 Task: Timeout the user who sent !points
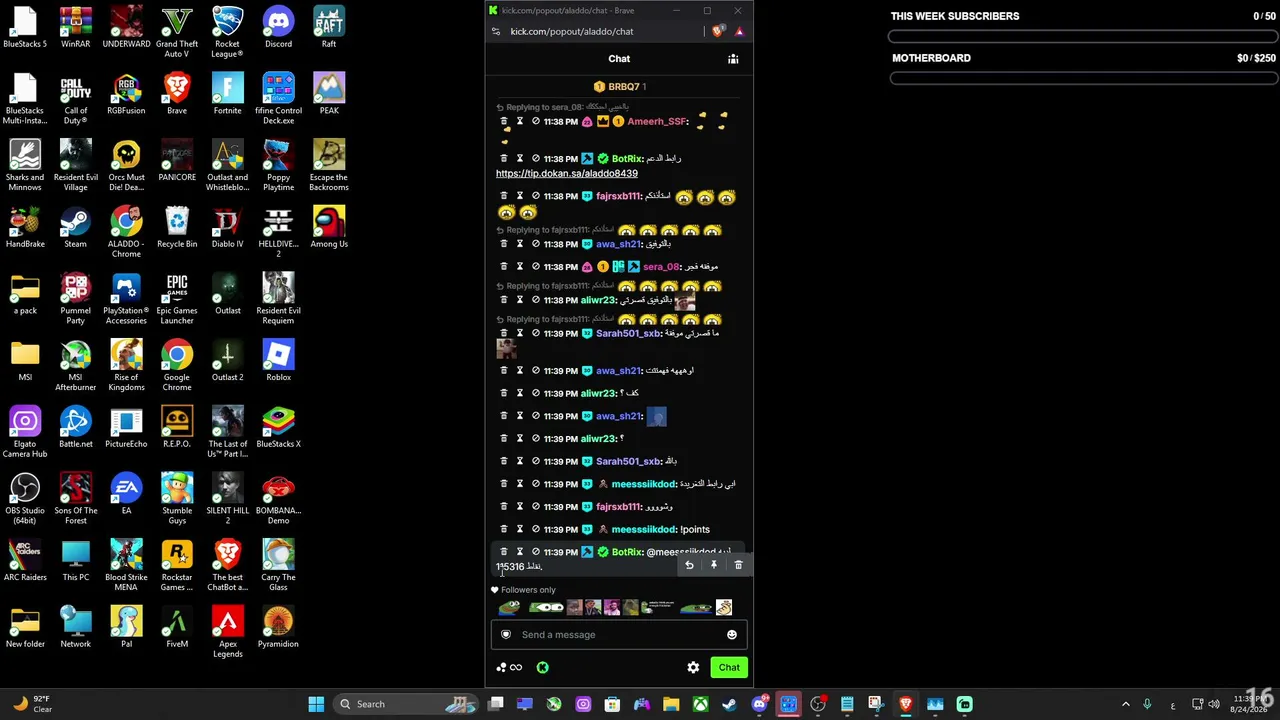click(520, 529)
